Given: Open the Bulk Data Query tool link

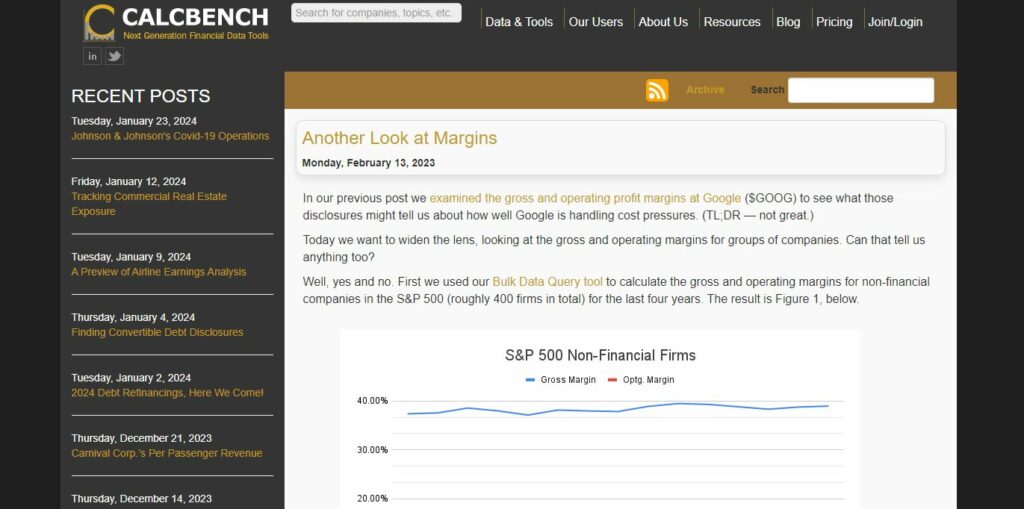Looking at the screenshot, I should tap(547, 282).
